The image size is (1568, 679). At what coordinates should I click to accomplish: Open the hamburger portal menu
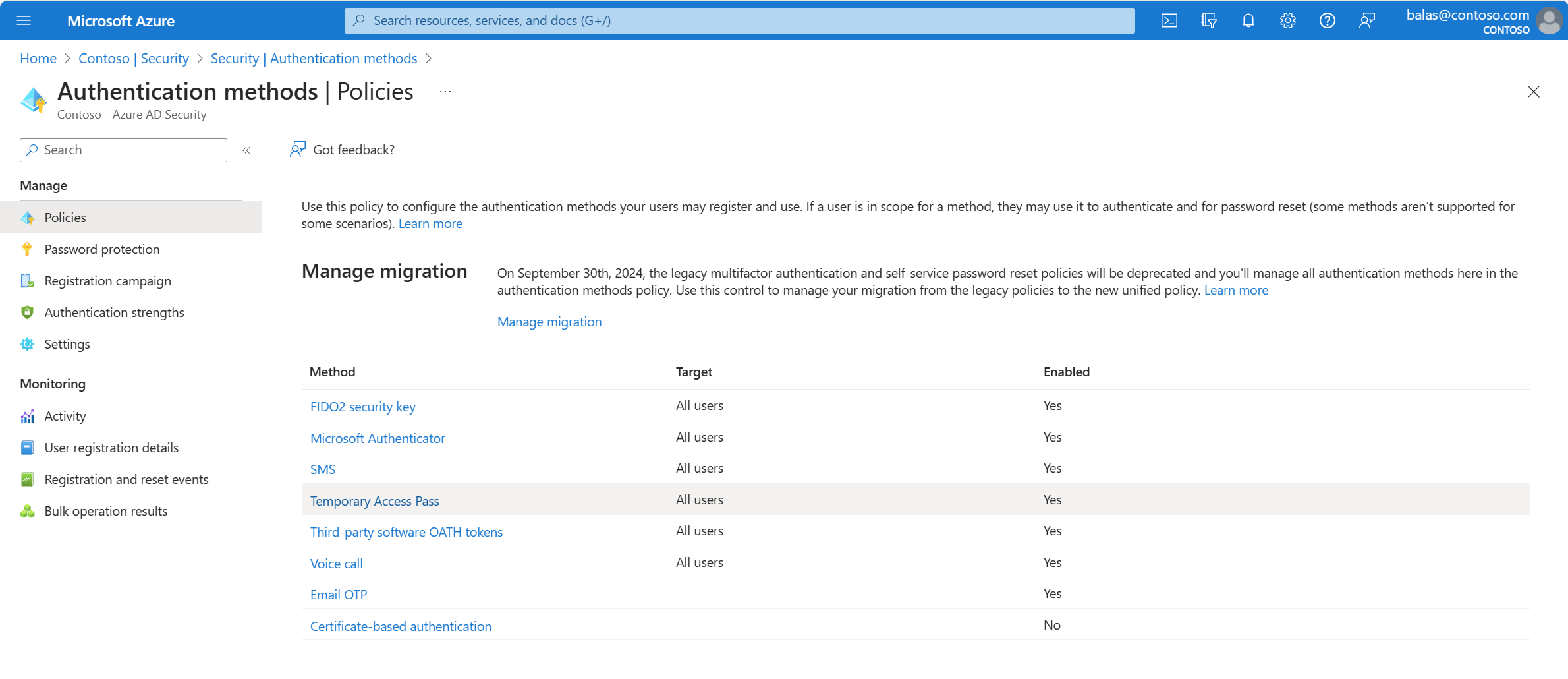(x=24, y=20)
